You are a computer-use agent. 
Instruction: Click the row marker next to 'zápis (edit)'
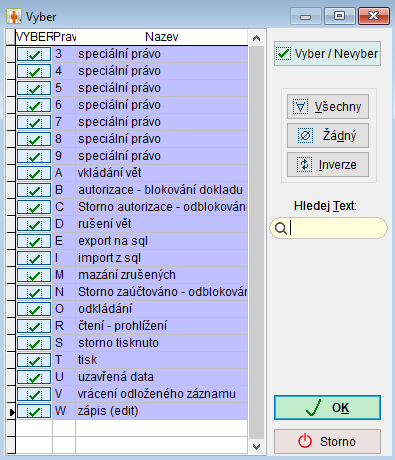[11, 411]
